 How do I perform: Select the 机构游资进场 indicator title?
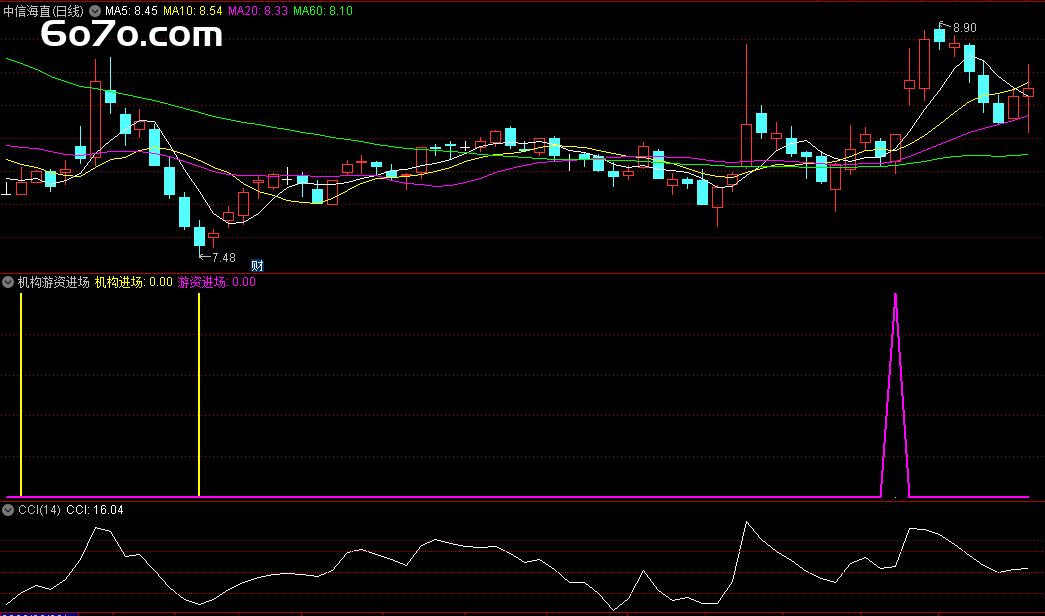click(x=53, y=282)
